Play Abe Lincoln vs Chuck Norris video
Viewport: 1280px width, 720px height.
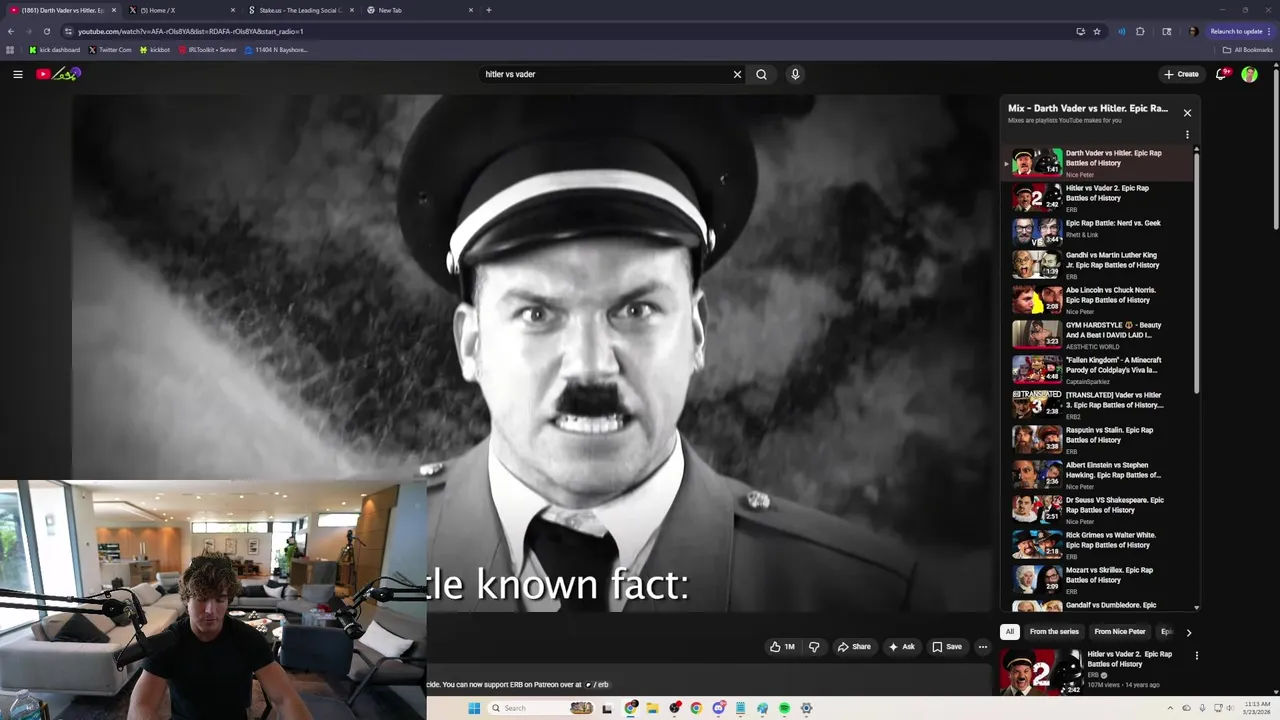coord(1098,300)
